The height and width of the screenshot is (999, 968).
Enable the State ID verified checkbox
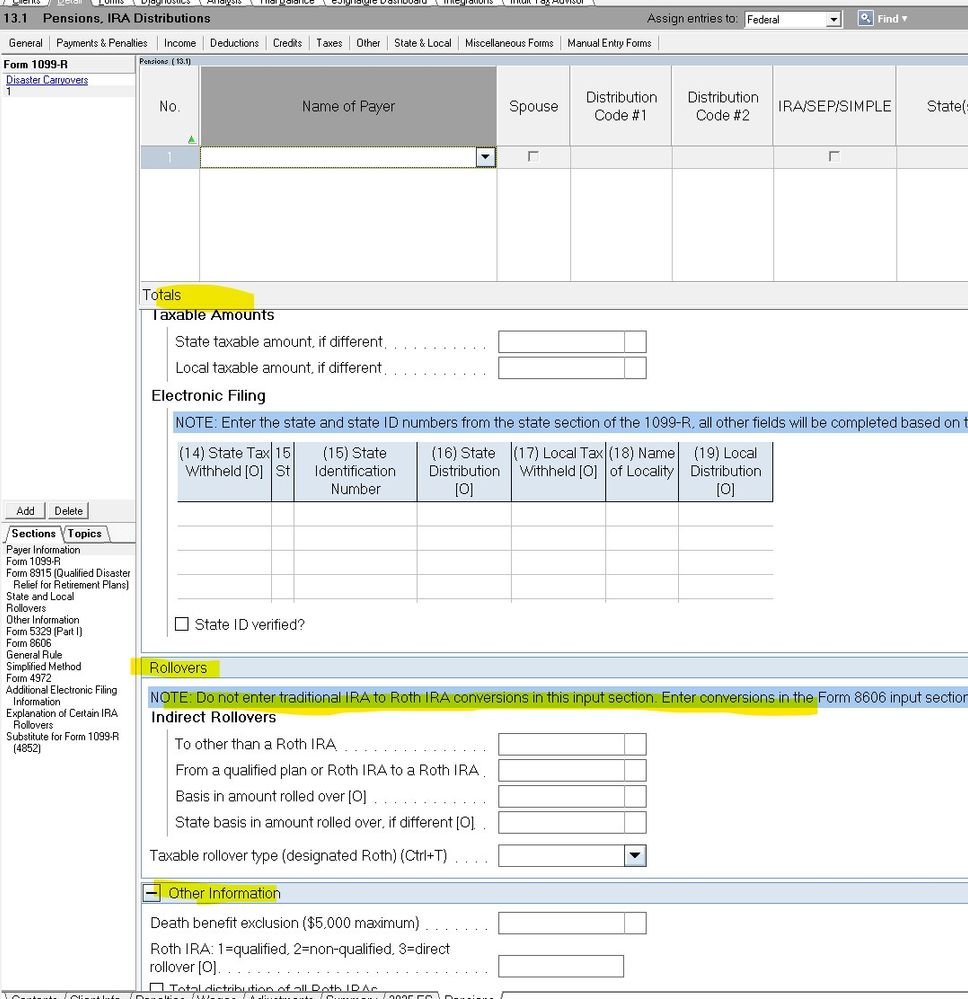click(x=182, y=624)
